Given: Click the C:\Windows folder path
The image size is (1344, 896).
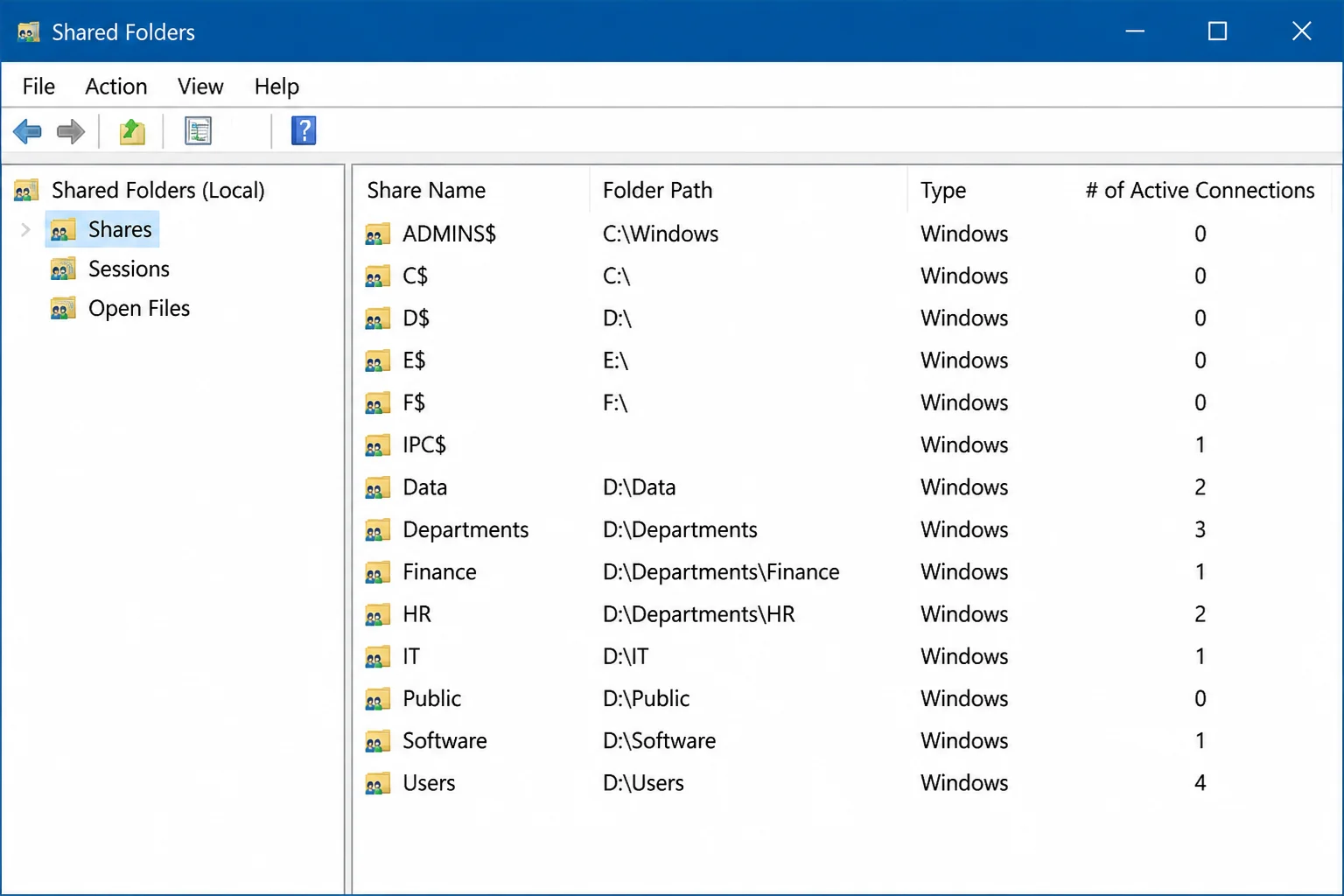Looking at the screenshot, I should (x=661, y=234).
